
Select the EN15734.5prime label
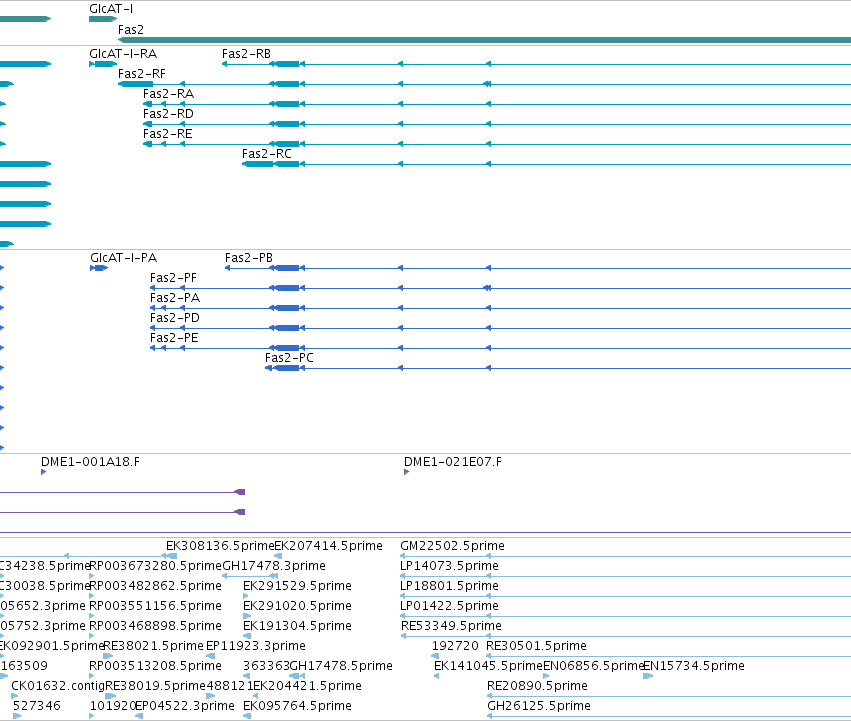(694, 666)
